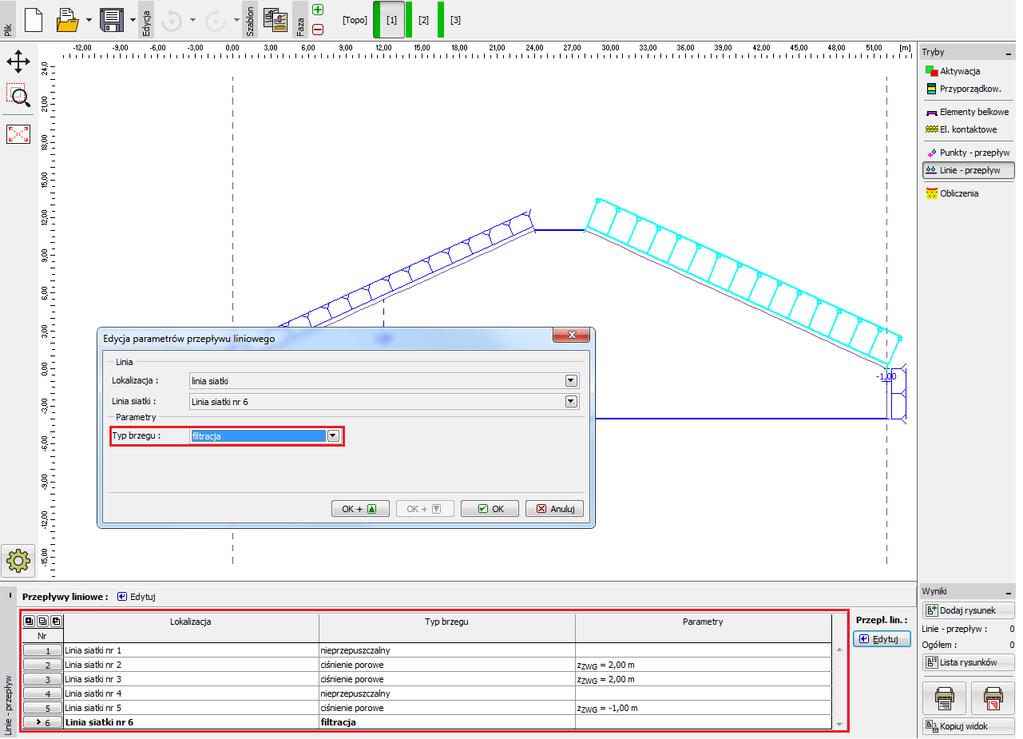Click the 'Linia siatki nr 3' cell

(x=191, y=679)
